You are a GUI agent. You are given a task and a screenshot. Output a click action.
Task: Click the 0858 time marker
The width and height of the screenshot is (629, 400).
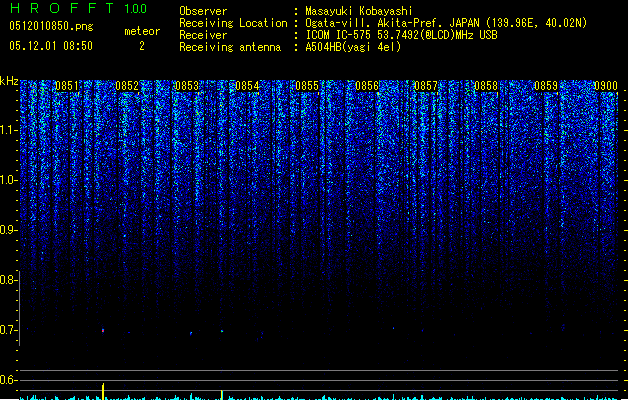486,86
